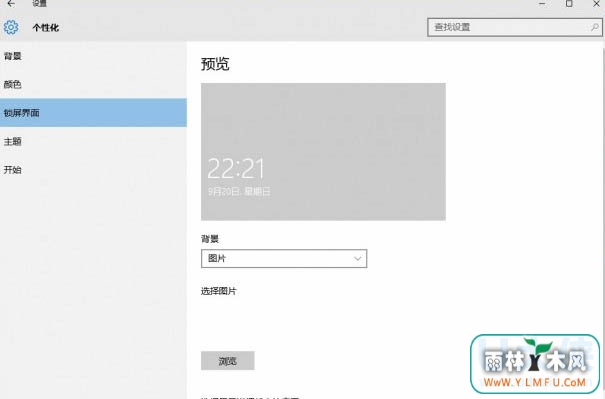Click the 22:21 time in the preview
The height and width of the screenshot is (399, 605).
236,168
